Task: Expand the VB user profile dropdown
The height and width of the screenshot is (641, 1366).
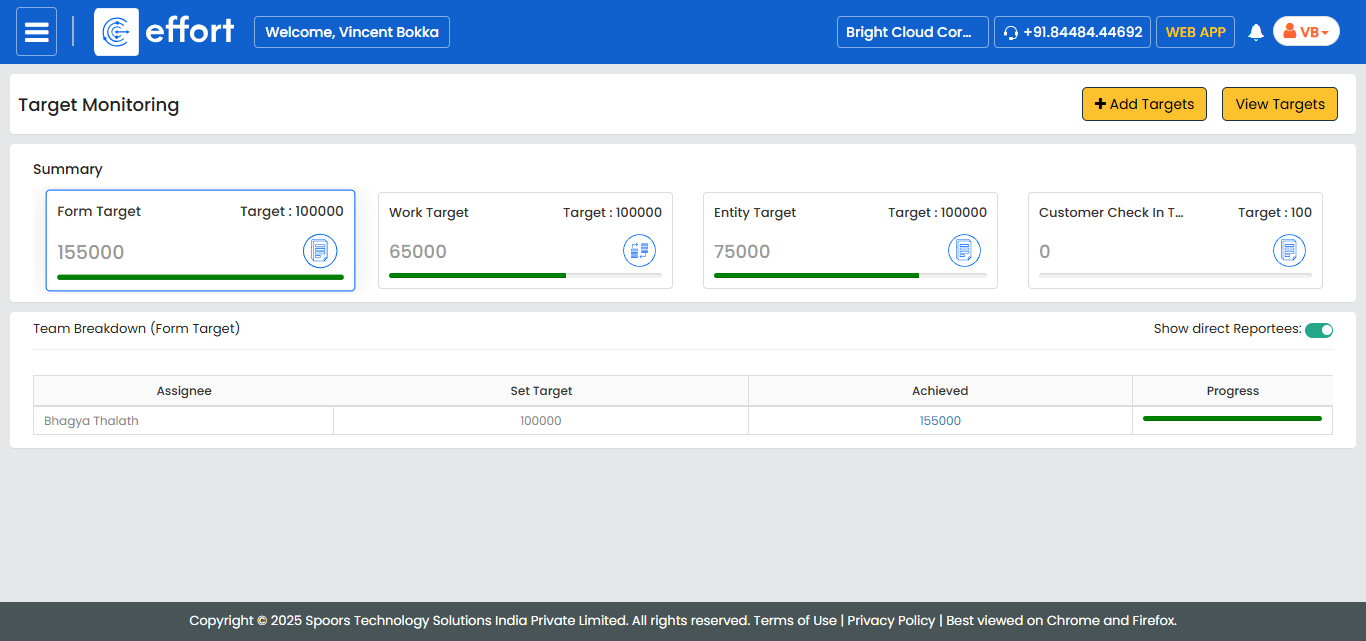Action: pos(1306,32)
